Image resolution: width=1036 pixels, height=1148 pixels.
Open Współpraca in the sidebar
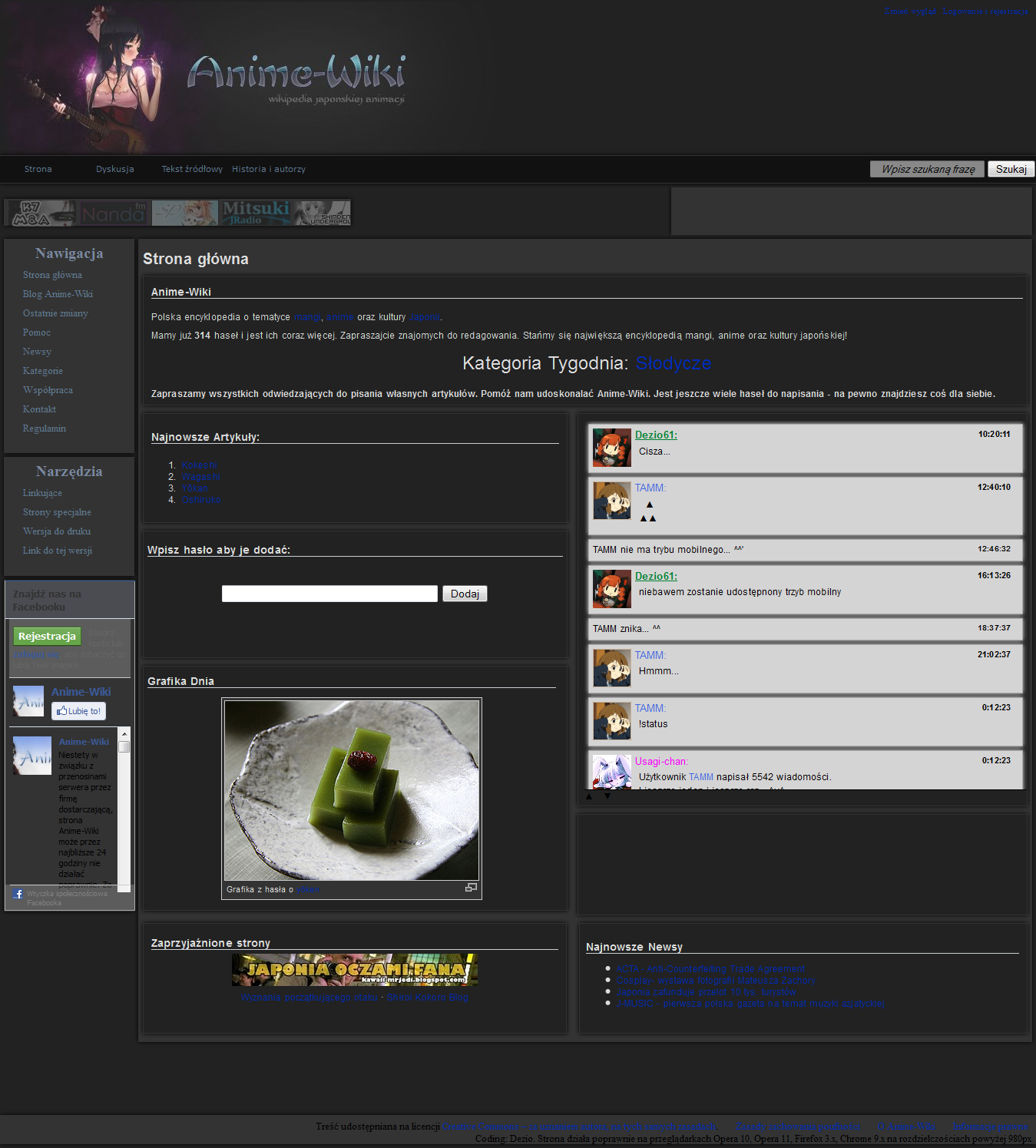click(48, 390)
